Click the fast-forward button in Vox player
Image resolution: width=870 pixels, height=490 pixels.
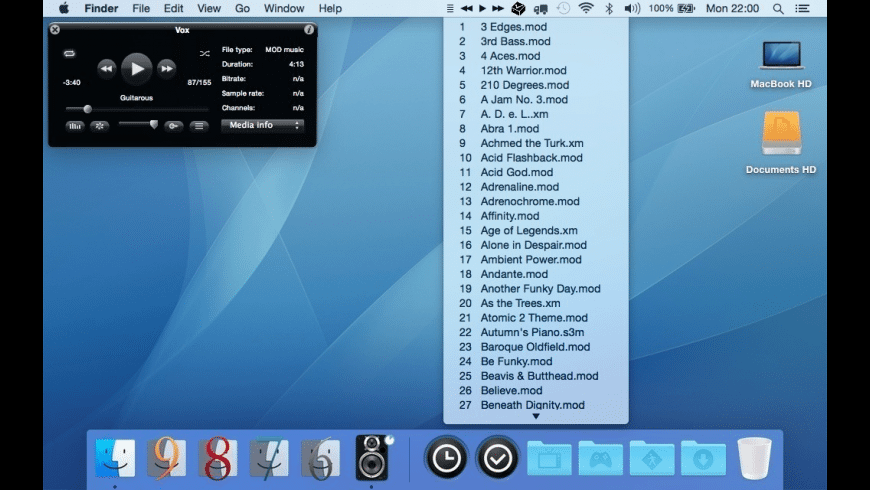click(167, 68)
